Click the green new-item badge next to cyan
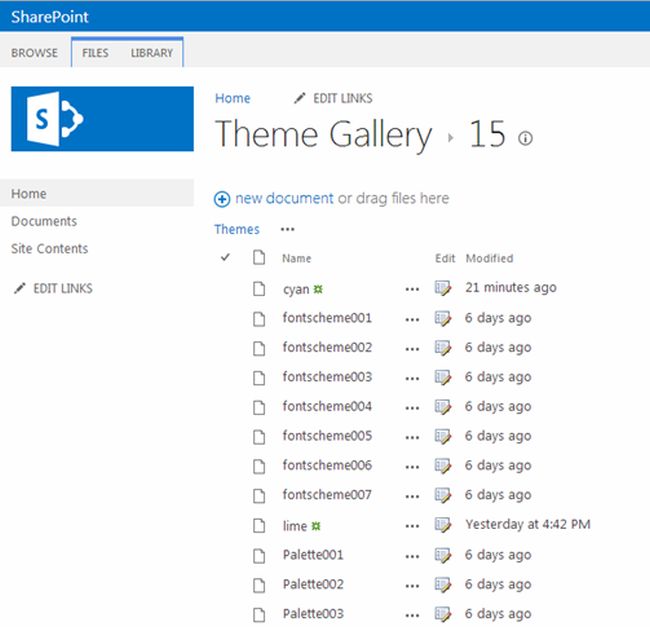 [x=318, y=289]
